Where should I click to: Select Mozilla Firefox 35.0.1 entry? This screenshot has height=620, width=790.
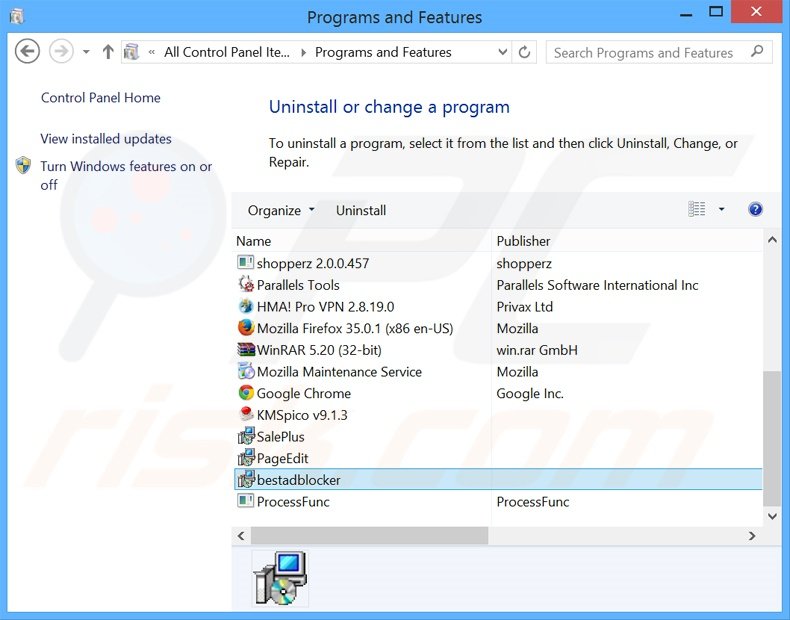498,328
